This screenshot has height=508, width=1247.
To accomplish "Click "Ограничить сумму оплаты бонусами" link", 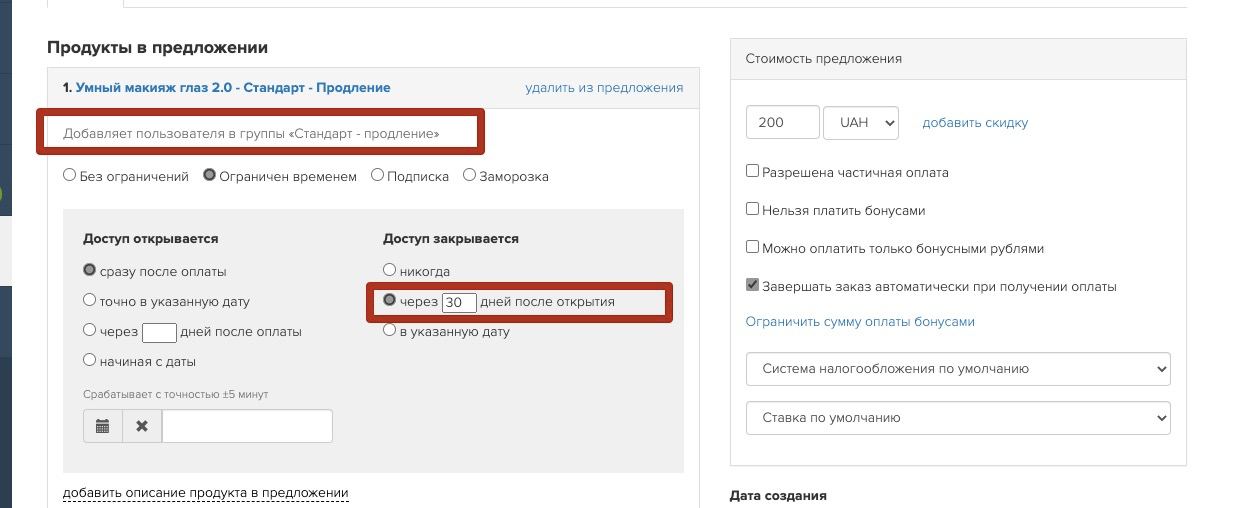I will pyautogui.click(x=860, y=322).
